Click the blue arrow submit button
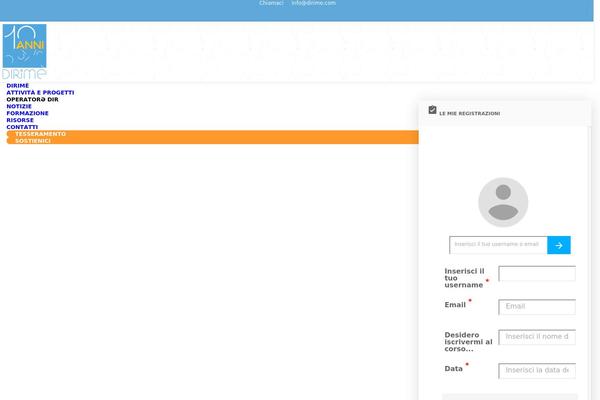The image size is (600, 400). coord(559,245)
